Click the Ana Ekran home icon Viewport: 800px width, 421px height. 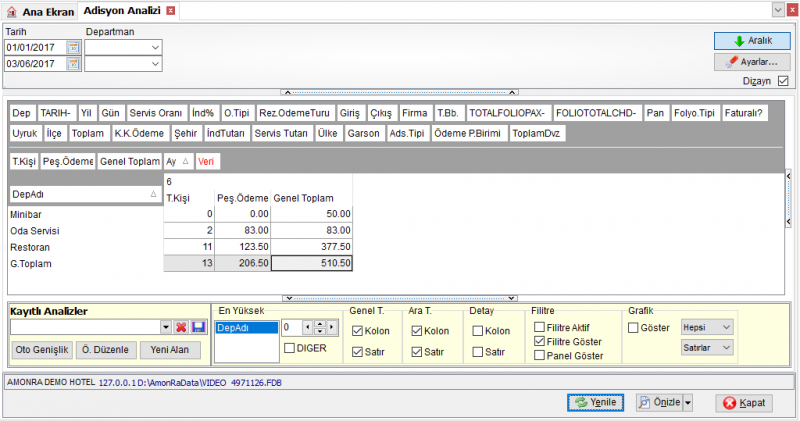[x=11, y=12]
